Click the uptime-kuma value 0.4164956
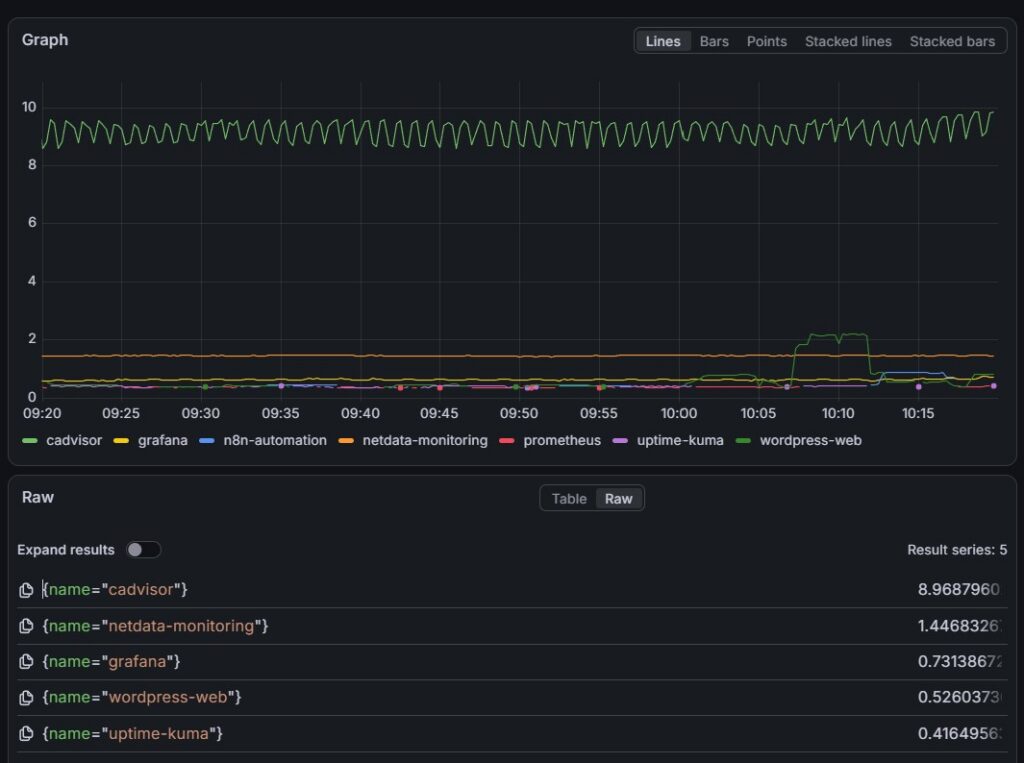 [x=959, y=734]
